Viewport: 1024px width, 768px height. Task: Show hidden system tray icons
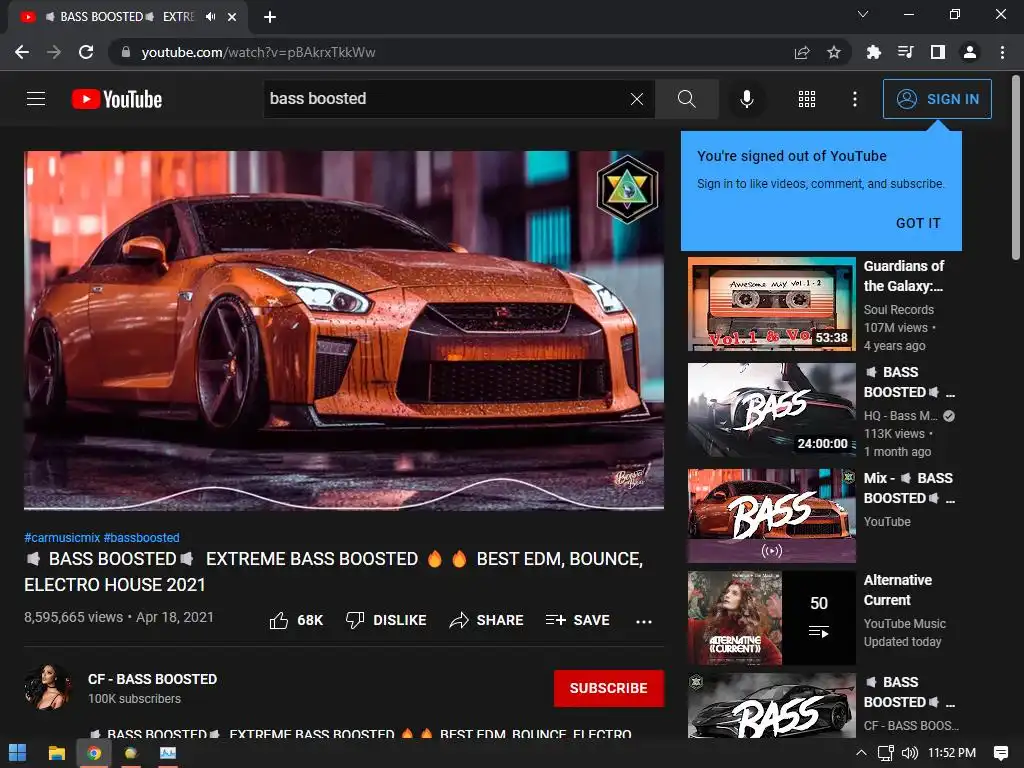[861, 753]
